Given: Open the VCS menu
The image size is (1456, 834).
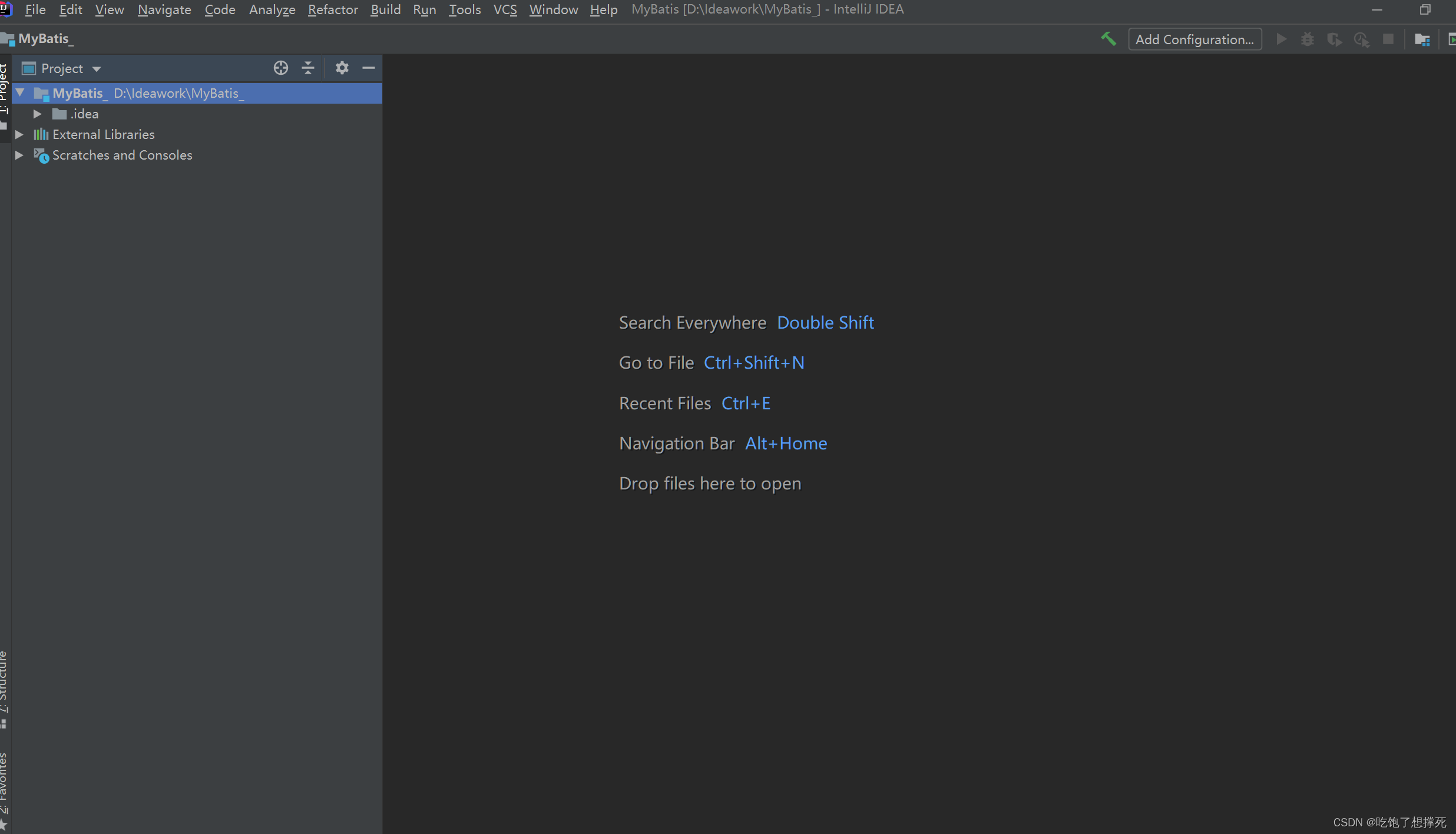Looking at the screenshot, I should point(505,9).
